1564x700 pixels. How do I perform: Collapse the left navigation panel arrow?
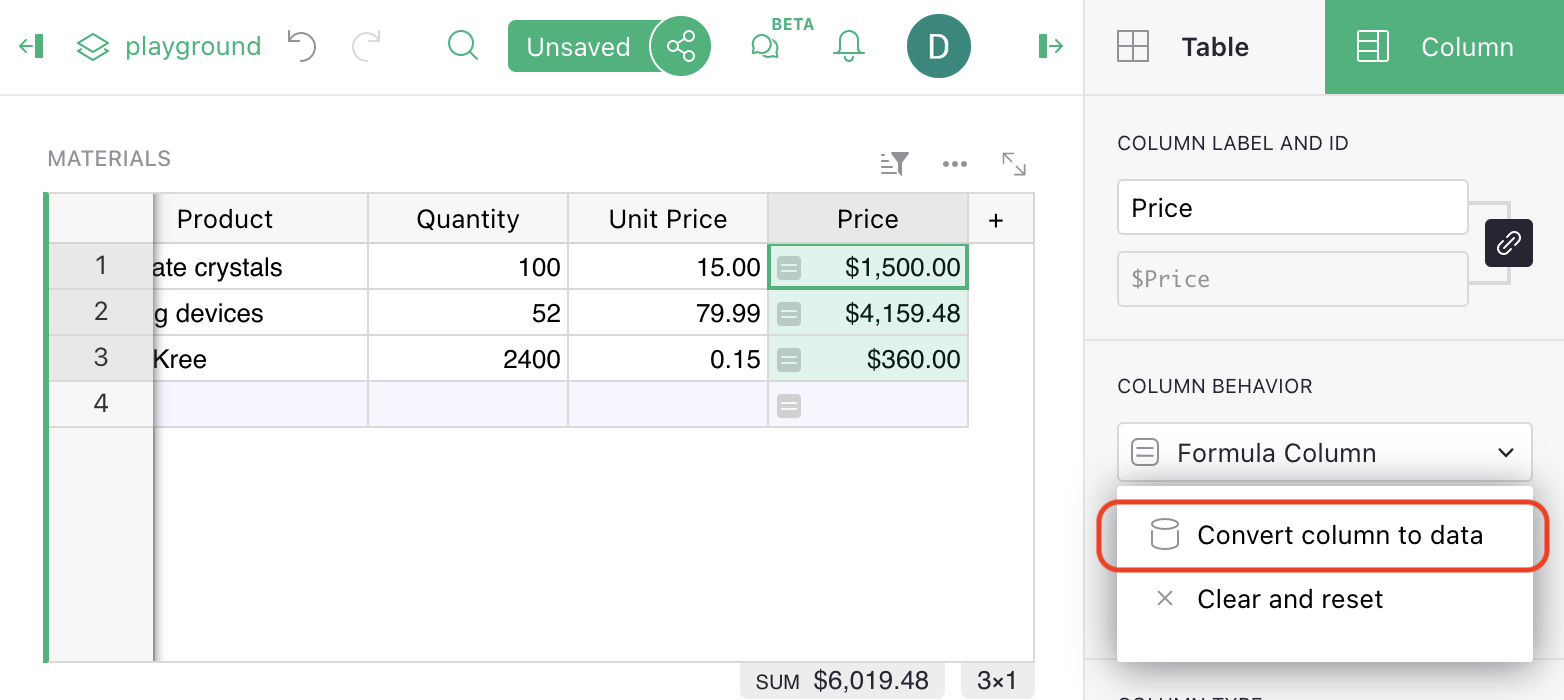[32, 46]
